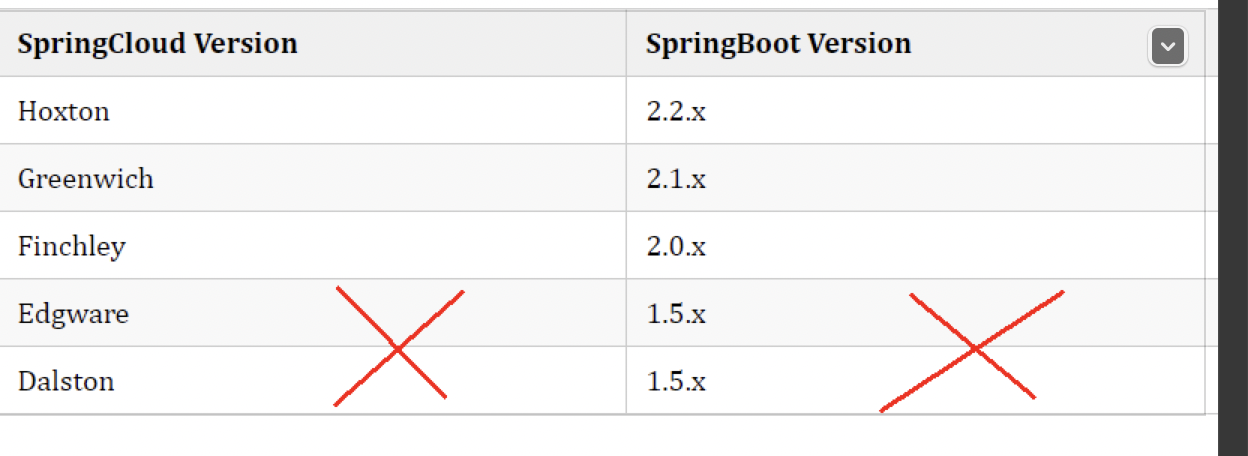Select the Greenwich cell
The height and width of the screenshot is (456, 1248).
point(86,179)
